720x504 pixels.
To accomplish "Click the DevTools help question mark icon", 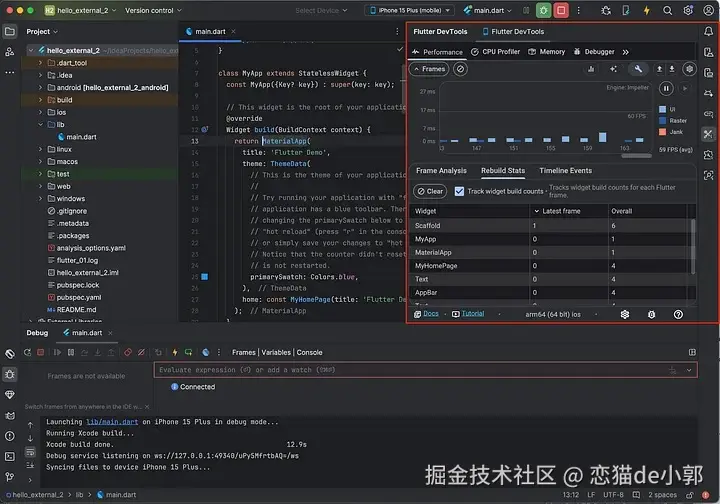I will [x=678, y=314].
